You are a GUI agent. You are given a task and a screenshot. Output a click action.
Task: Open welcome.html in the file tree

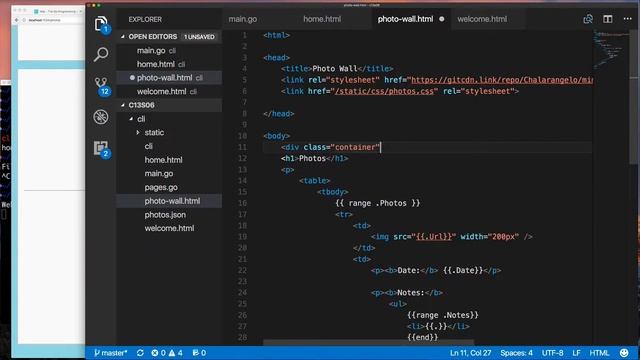tap(169, 228)
